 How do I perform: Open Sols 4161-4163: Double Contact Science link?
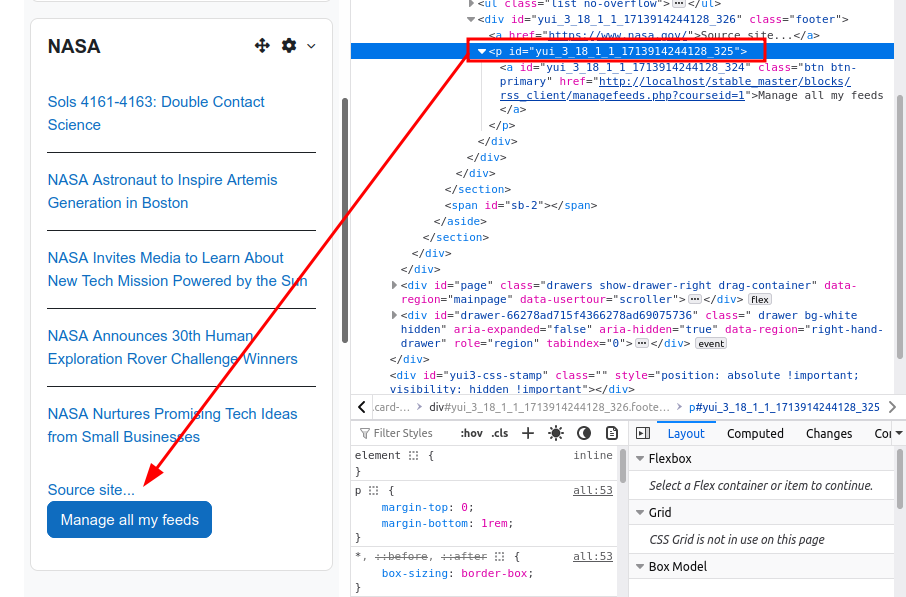155,113
